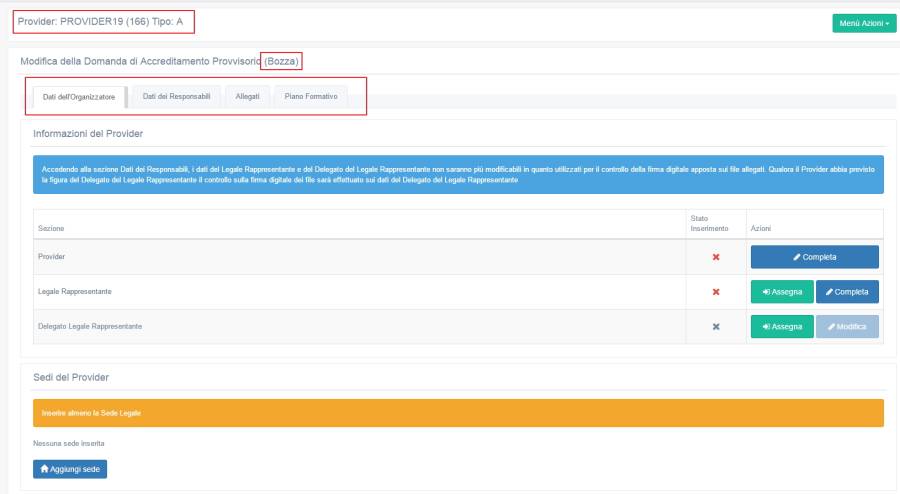This screenshot has height=494, width=900.
Task: Click Modifica for Delegato Legale Rappresentante
Action: [x=847, y=327]
